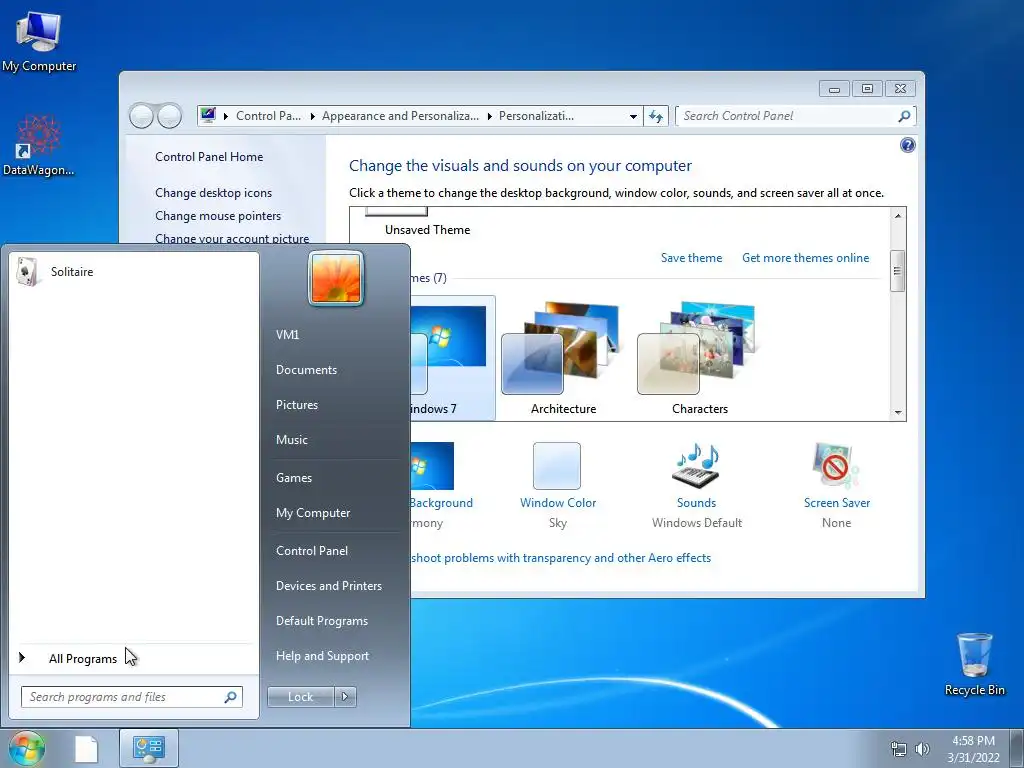
Task: Click the Search programs and files field
Action: tap(131, 697)
